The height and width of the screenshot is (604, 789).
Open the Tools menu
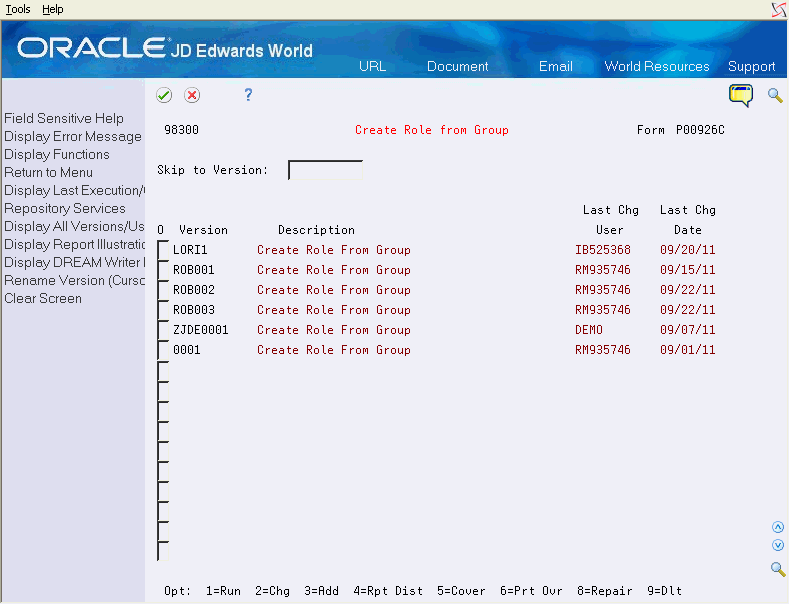pos(18,9)
